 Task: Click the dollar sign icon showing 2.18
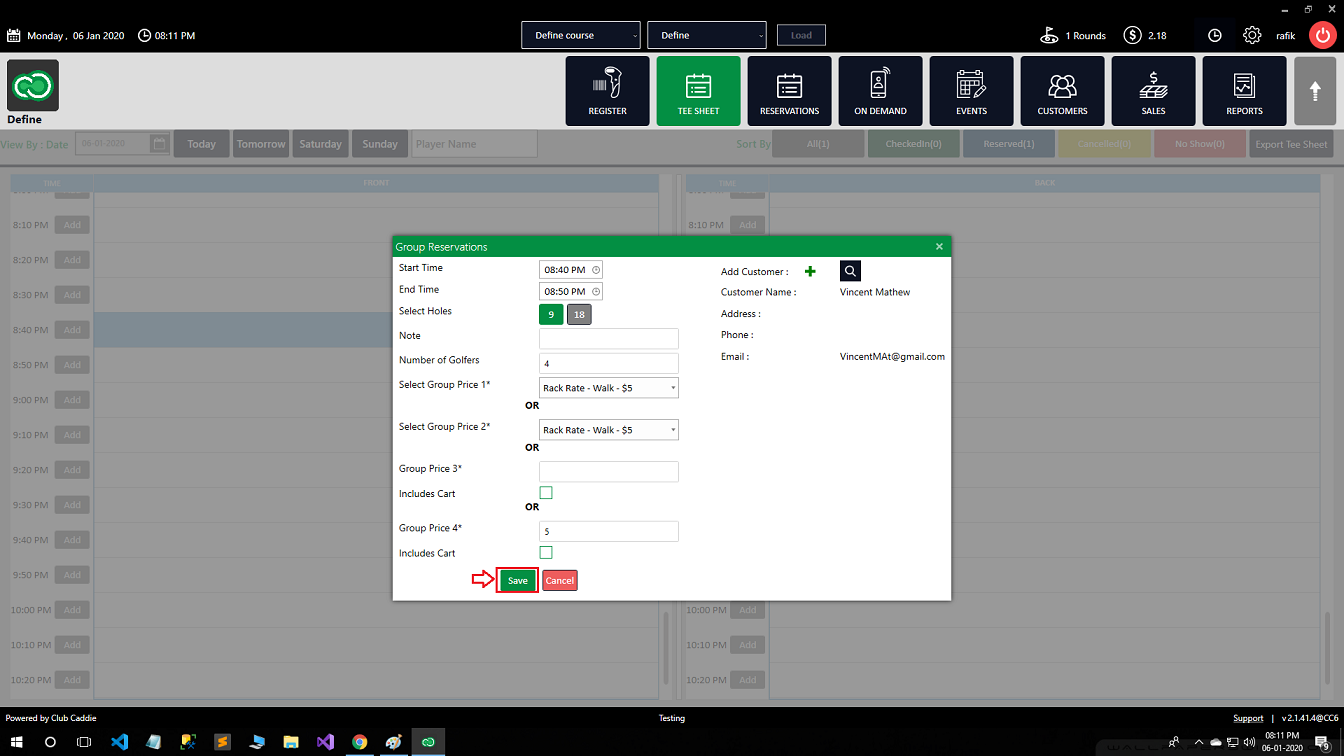(1132, 35)
